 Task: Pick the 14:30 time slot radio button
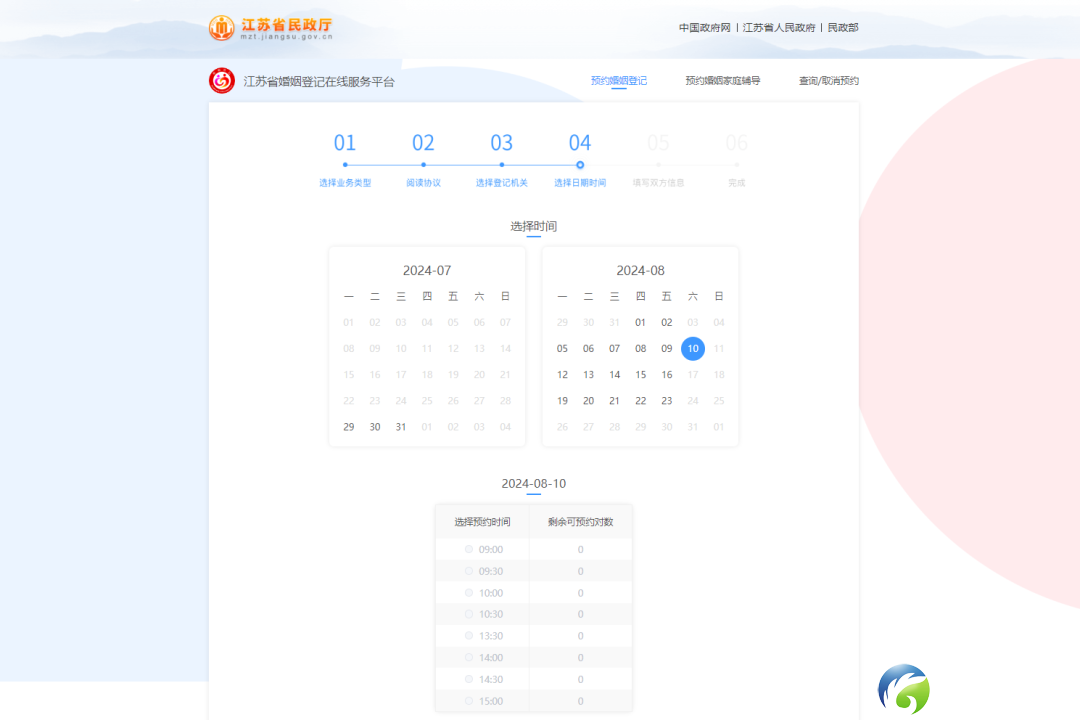click(x=469, y=679)
